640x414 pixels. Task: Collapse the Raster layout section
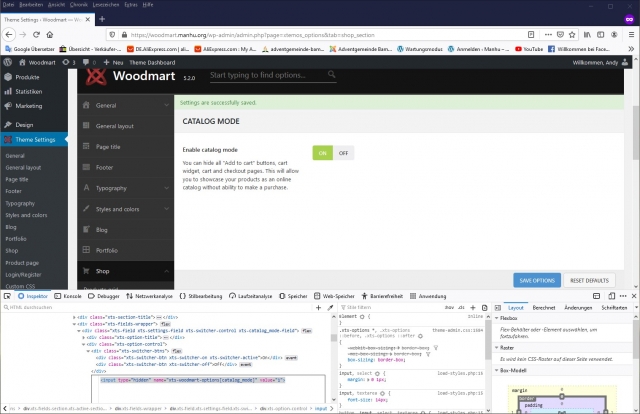(x=497, y=348)
